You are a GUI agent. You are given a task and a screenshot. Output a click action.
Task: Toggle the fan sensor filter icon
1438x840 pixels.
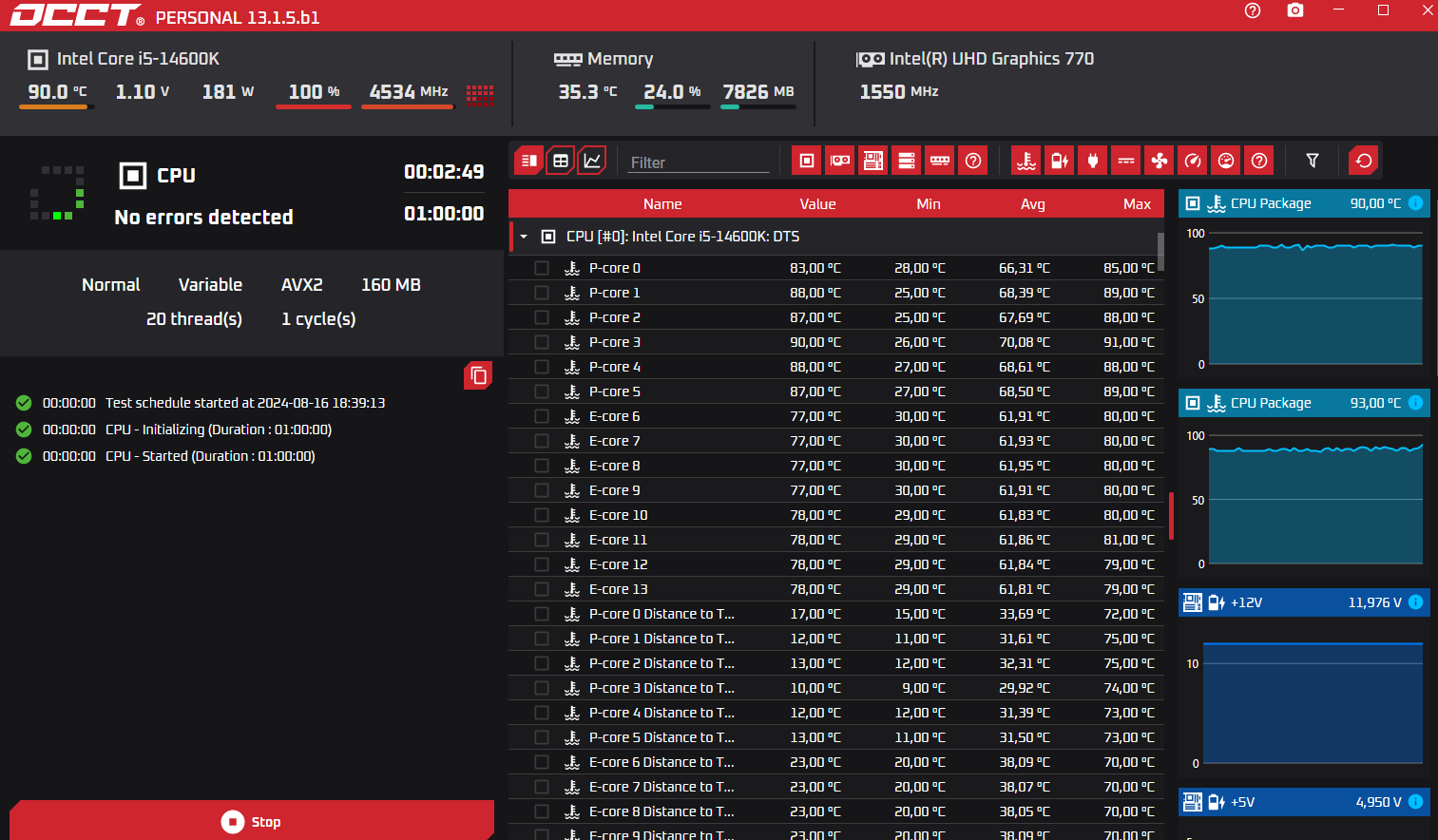pos(1160,161)
